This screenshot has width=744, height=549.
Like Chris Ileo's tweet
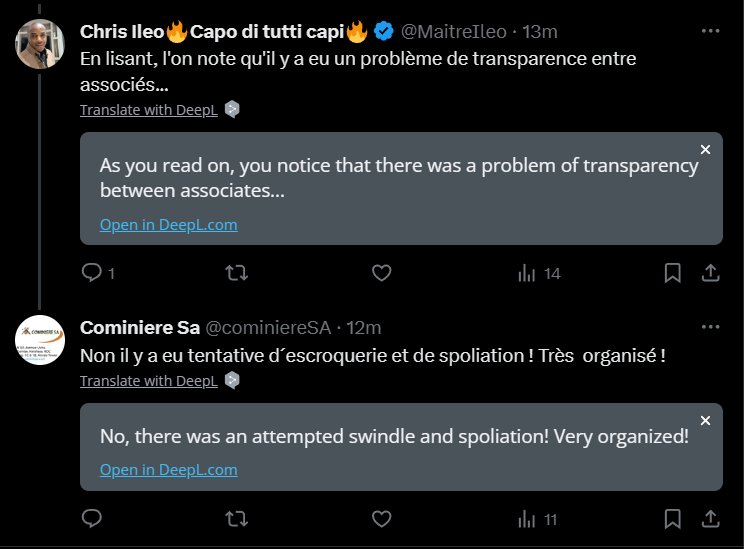click(x=381, y=273)
